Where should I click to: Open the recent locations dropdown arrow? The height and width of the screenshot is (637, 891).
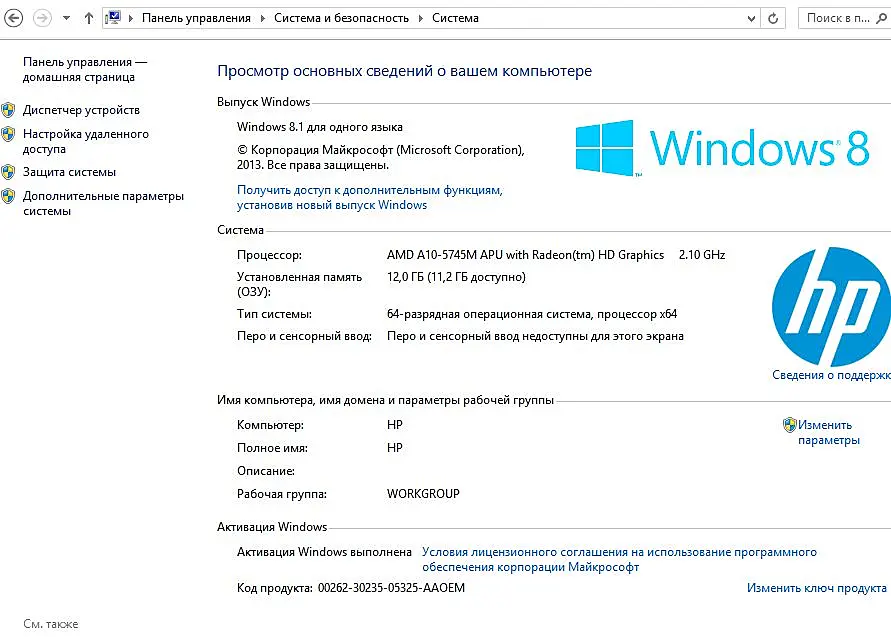tap(66, 18)
